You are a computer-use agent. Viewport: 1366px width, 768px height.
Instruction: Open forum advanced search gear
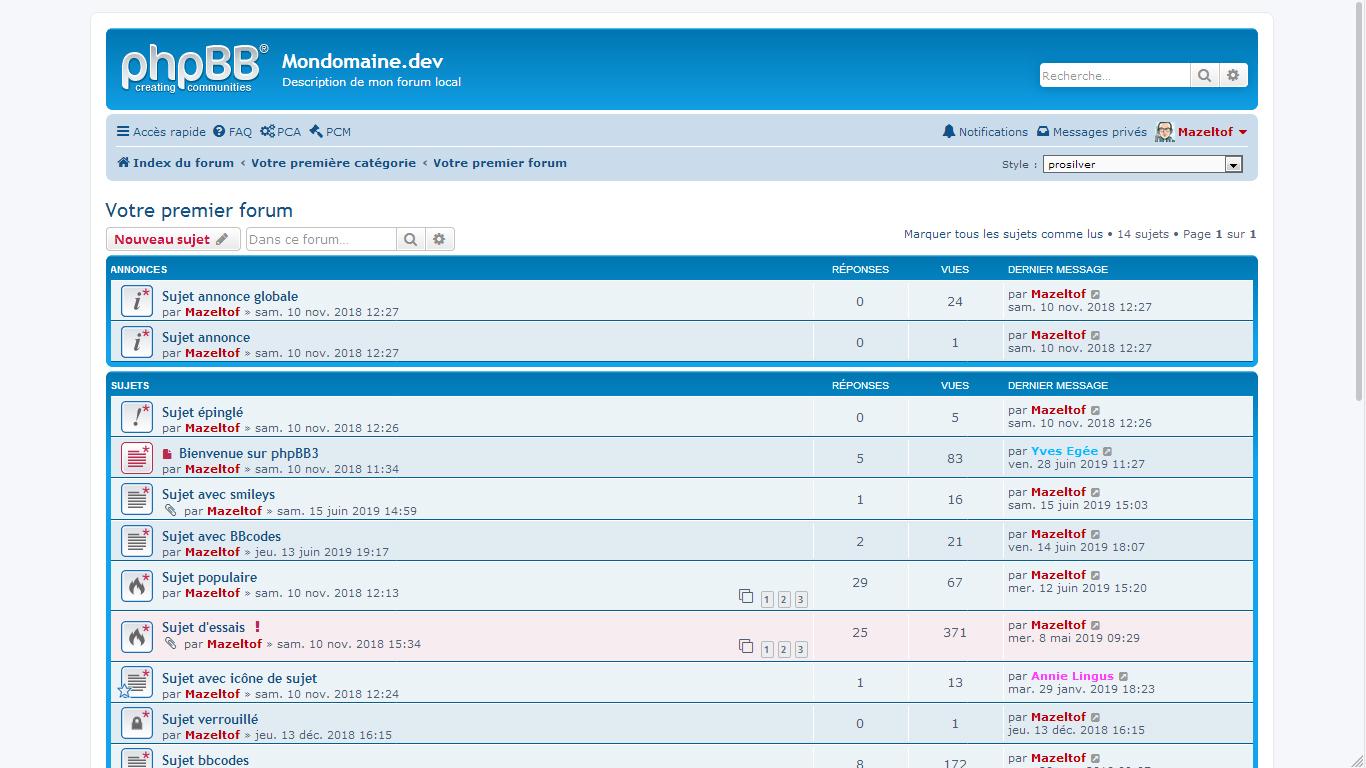point(439,239)
